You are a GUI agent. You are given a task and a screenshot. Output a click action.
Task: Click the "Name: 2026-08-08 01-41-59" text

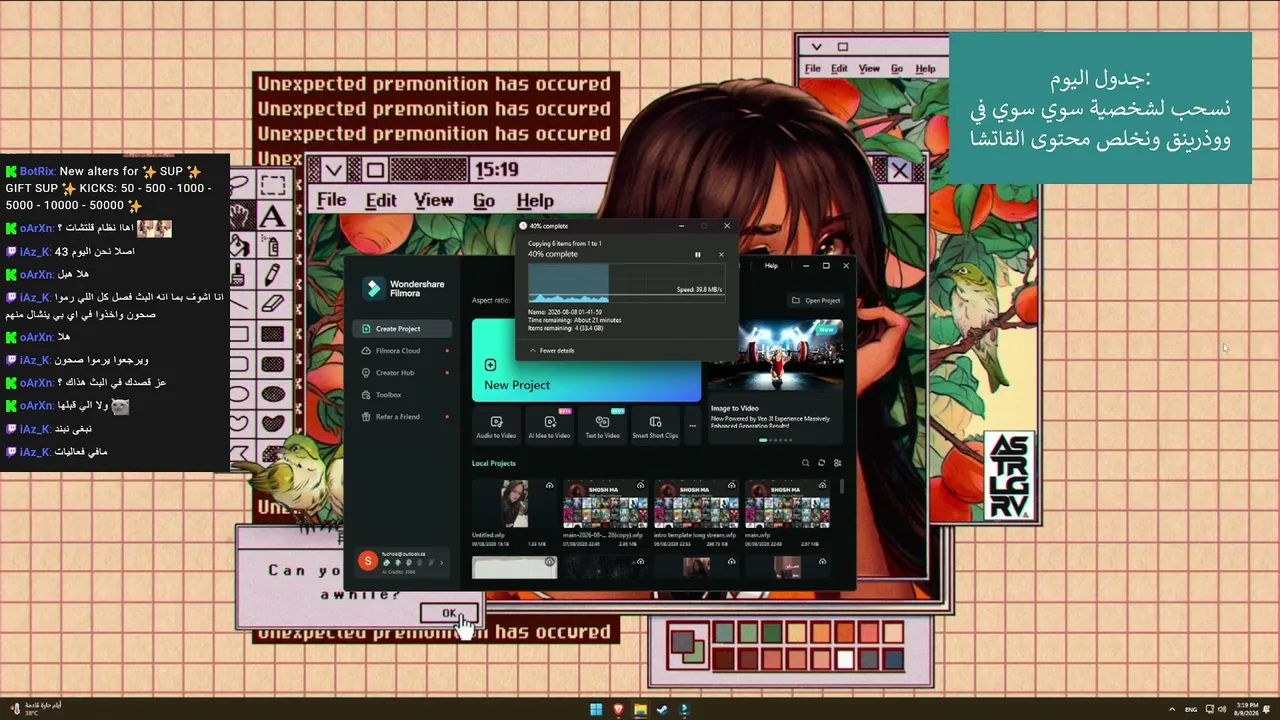[x=565, y=312]
